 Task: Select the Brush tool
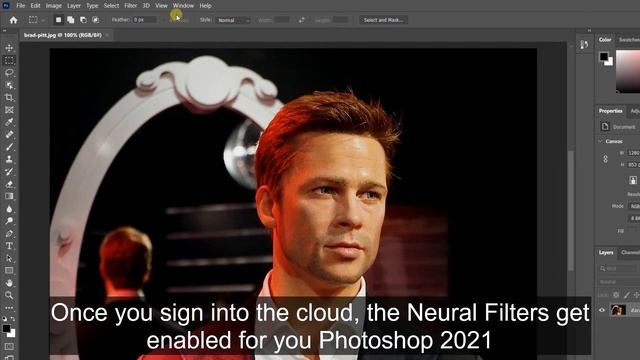(9, 147)
